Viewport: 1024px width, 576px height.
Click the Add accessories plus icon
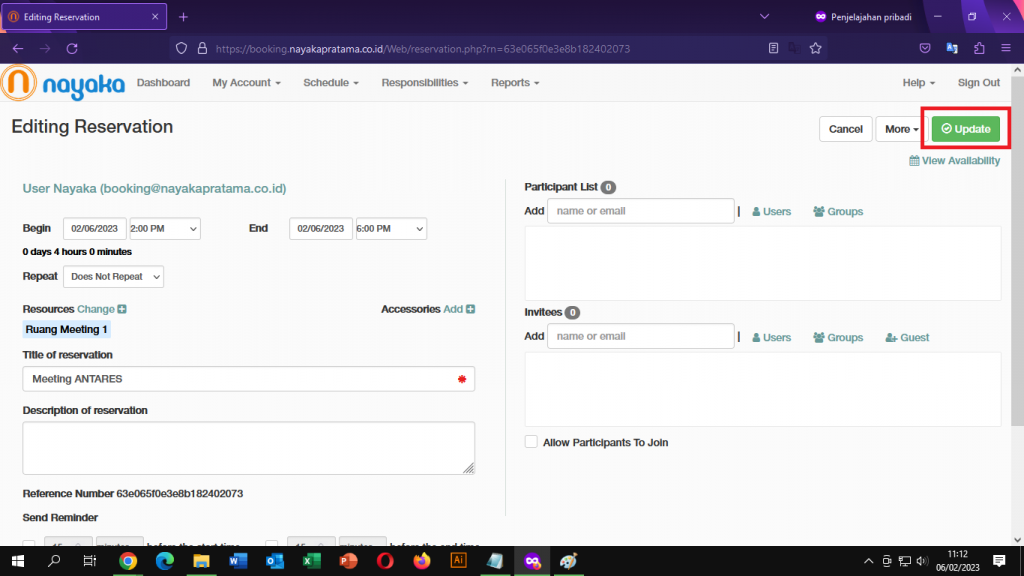pyautogui.click(x=470, y=310)
